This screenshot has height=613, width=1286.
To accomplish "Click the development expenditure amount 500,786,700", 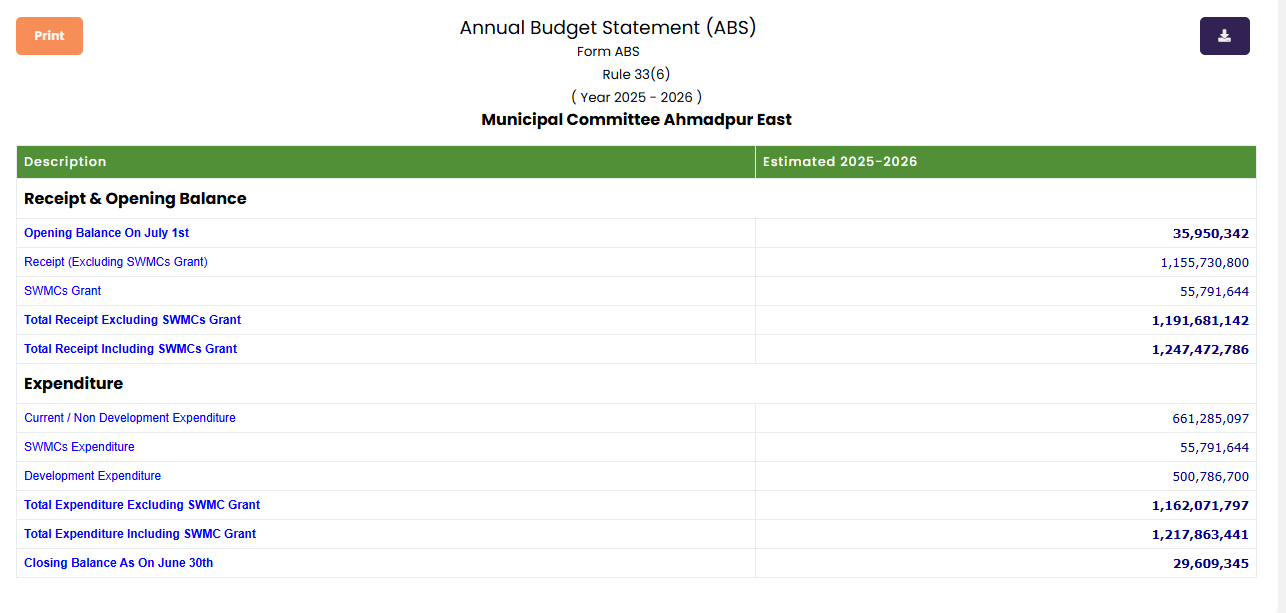I will [x=1210, y=477].
